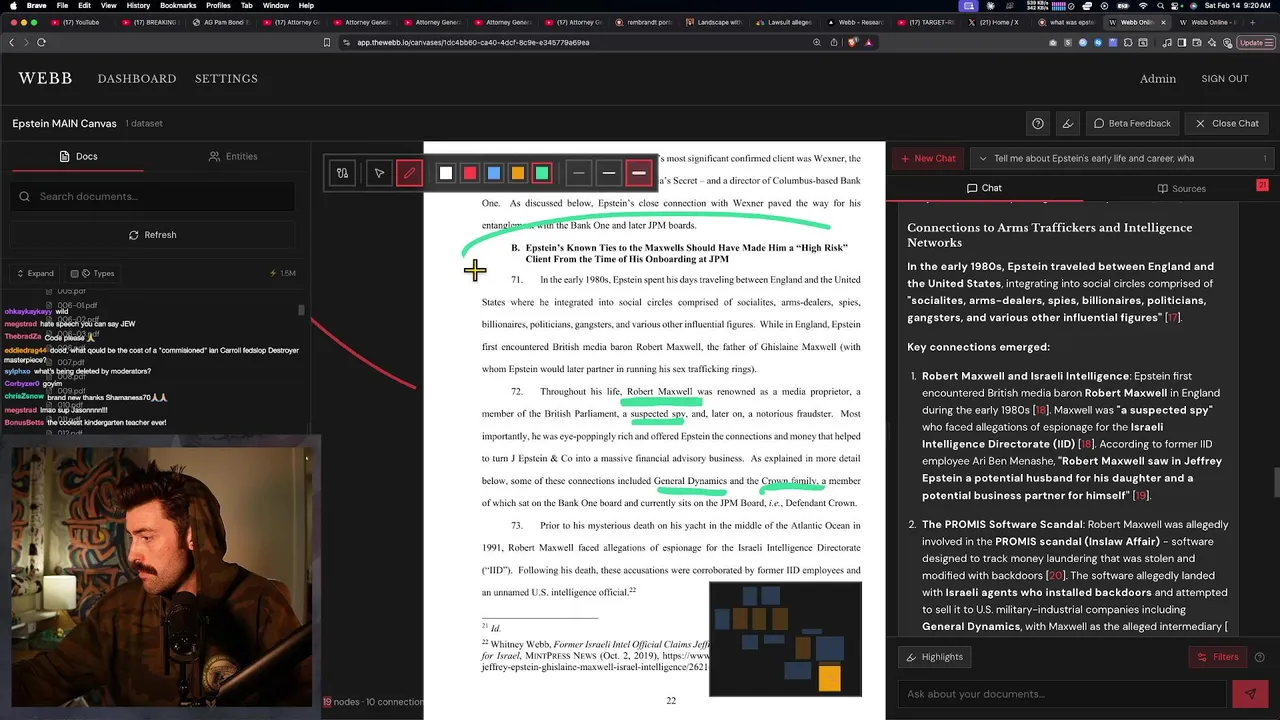1280x720 pixels.
Task: Open the Docs tab
Action: [78, 156]
